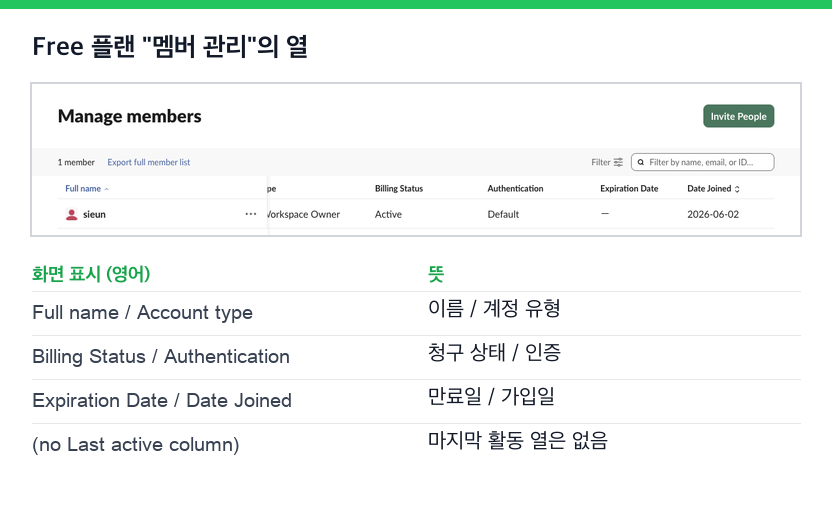Select the 이름 / 계정 유형 translation

(x=494, y=308)
